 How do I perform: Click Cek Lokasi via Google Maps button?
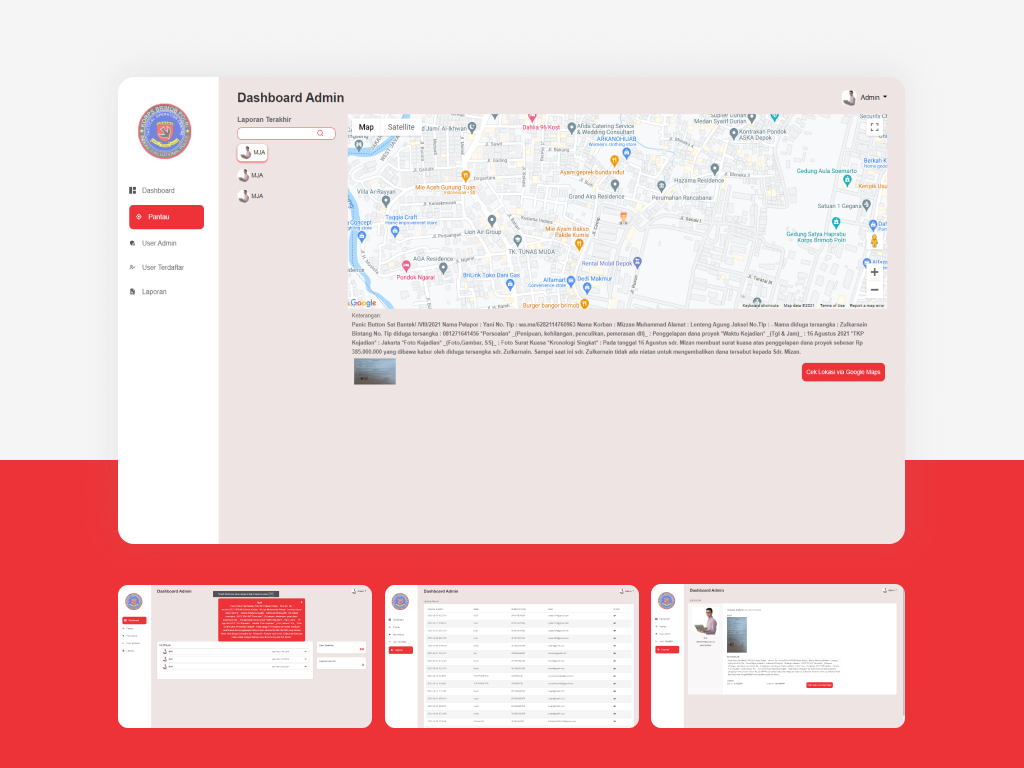pos(843,372)
